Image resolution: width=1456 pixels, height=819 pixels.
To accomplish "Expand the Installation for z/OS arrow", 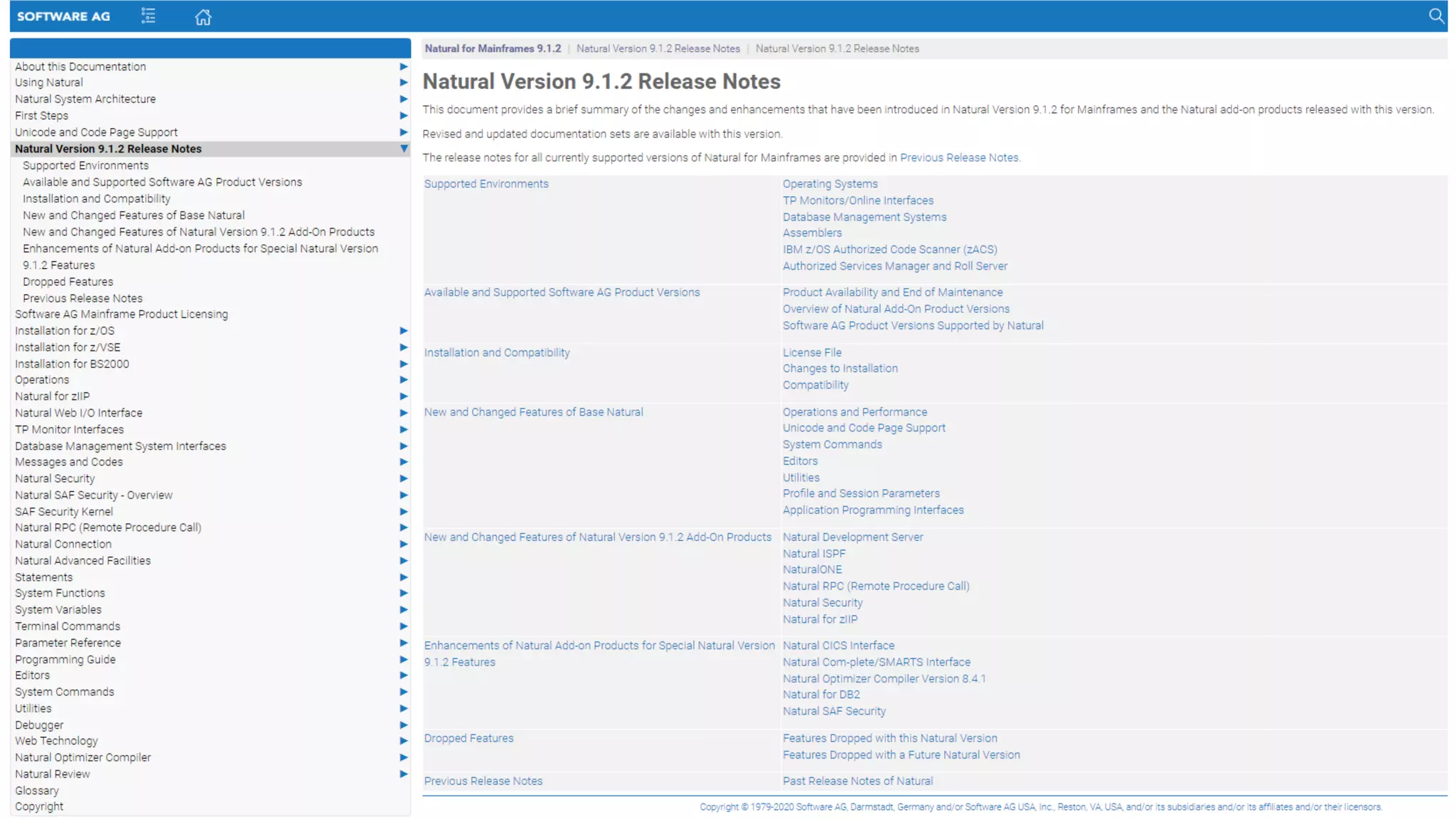I will (x=403, y=331).
